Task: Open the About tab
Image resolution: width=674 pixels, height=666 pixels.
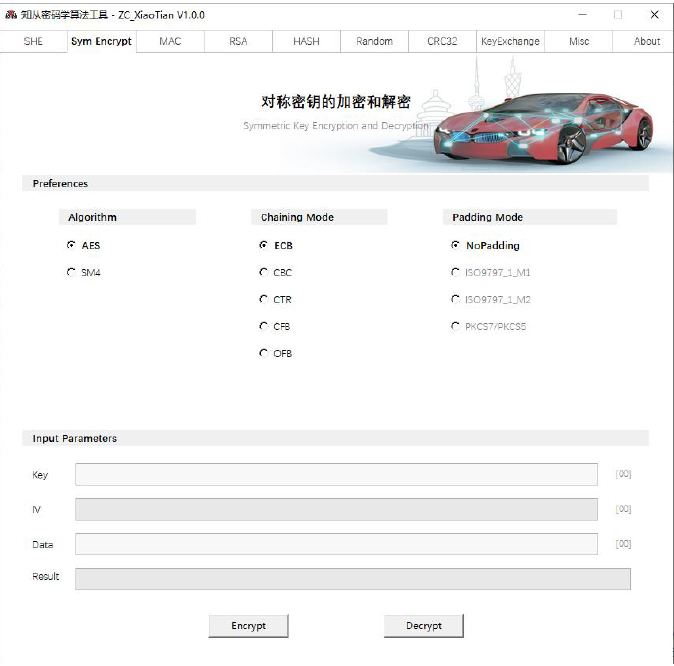Action: point(646,41)
